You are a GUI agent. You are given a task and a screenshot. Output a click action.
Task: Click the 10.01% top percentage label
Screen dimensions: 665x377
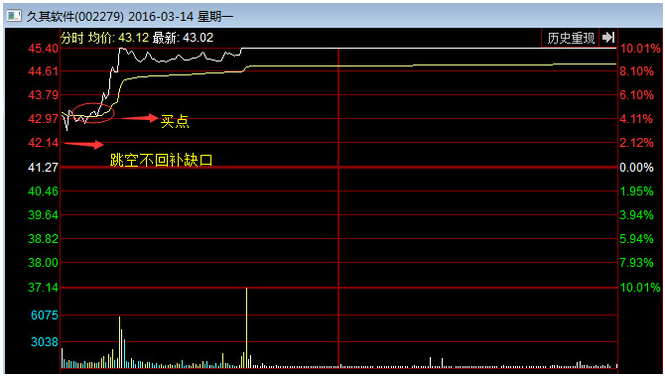(x=640, y=48)
